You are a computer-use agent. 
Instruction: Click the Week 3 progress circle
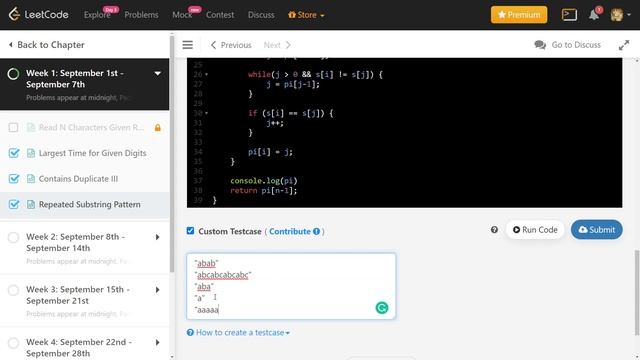(13, 290)
